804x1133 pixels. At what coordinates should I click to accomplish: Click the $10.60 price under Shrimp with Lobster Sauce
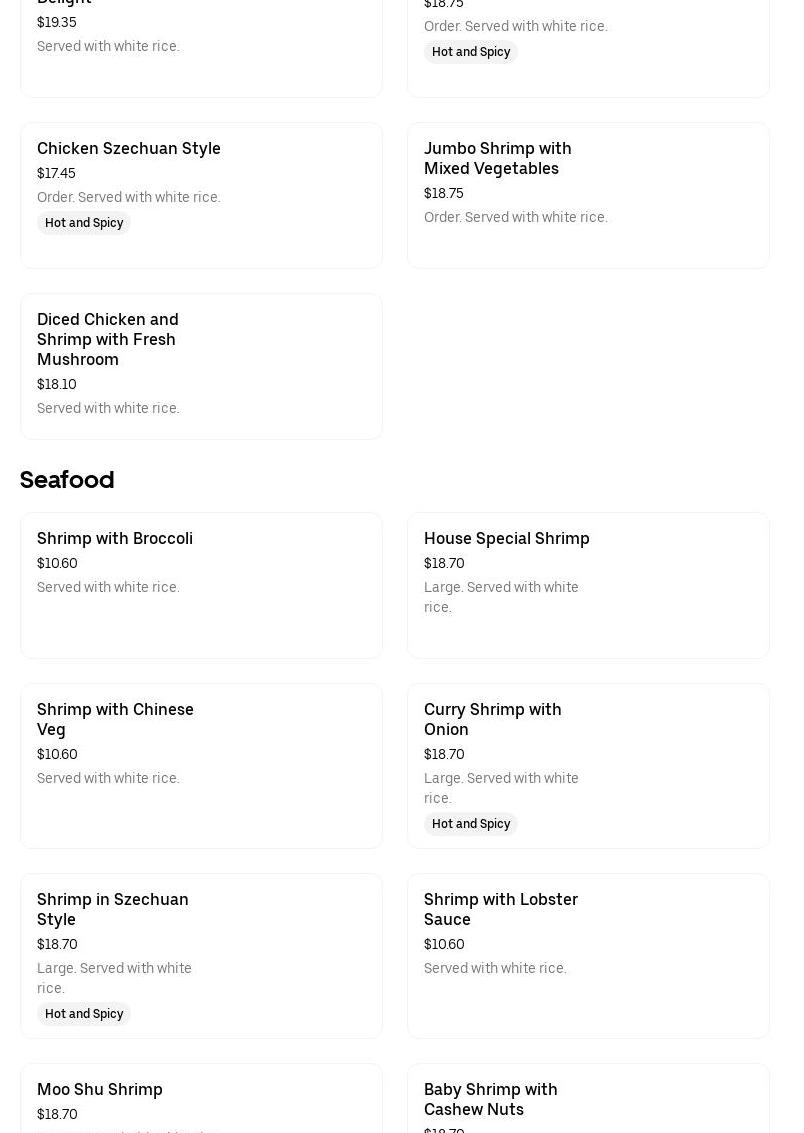(444, 944)
